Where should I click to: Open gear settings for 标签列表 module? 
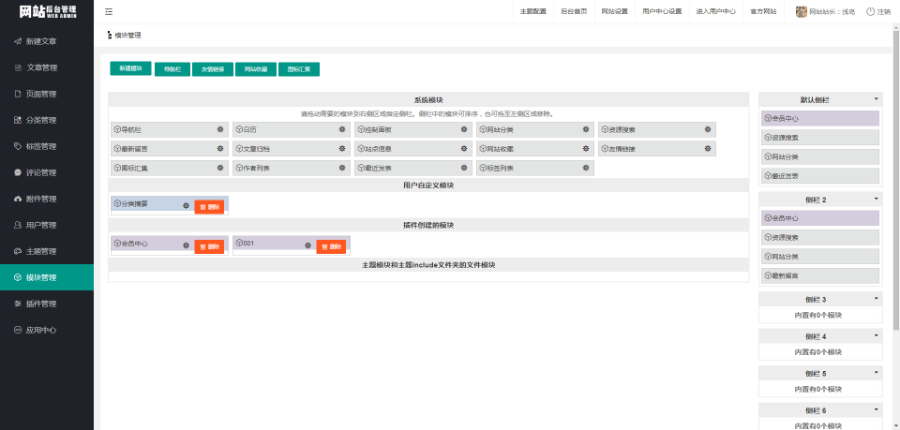[586, 167]
